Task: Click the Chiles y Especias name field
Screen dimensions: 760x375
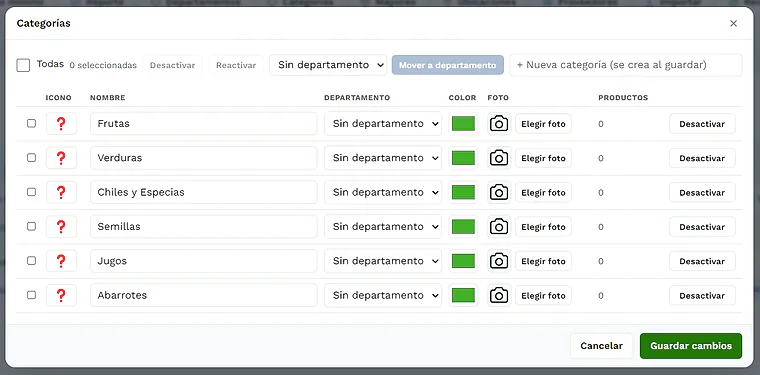Action: (x=204, y=192)
